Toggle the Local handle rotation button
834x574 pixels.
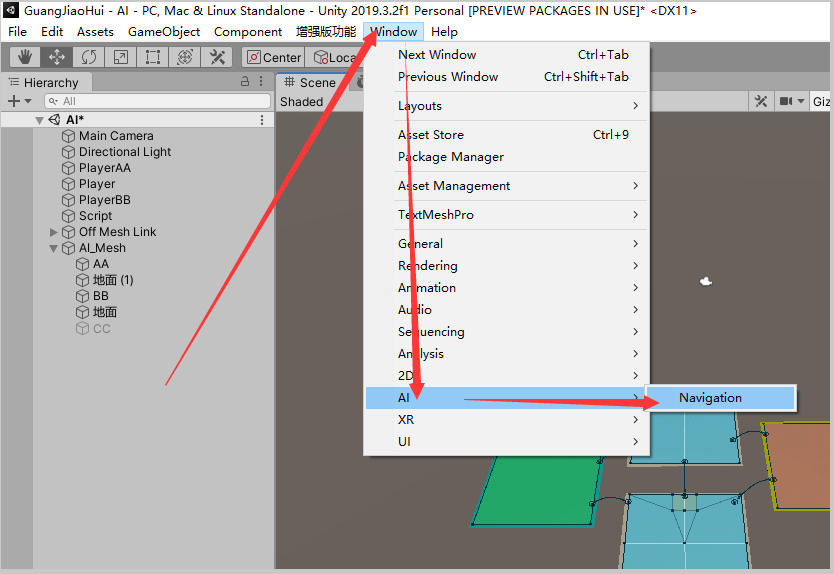click(x=334, y=57)
